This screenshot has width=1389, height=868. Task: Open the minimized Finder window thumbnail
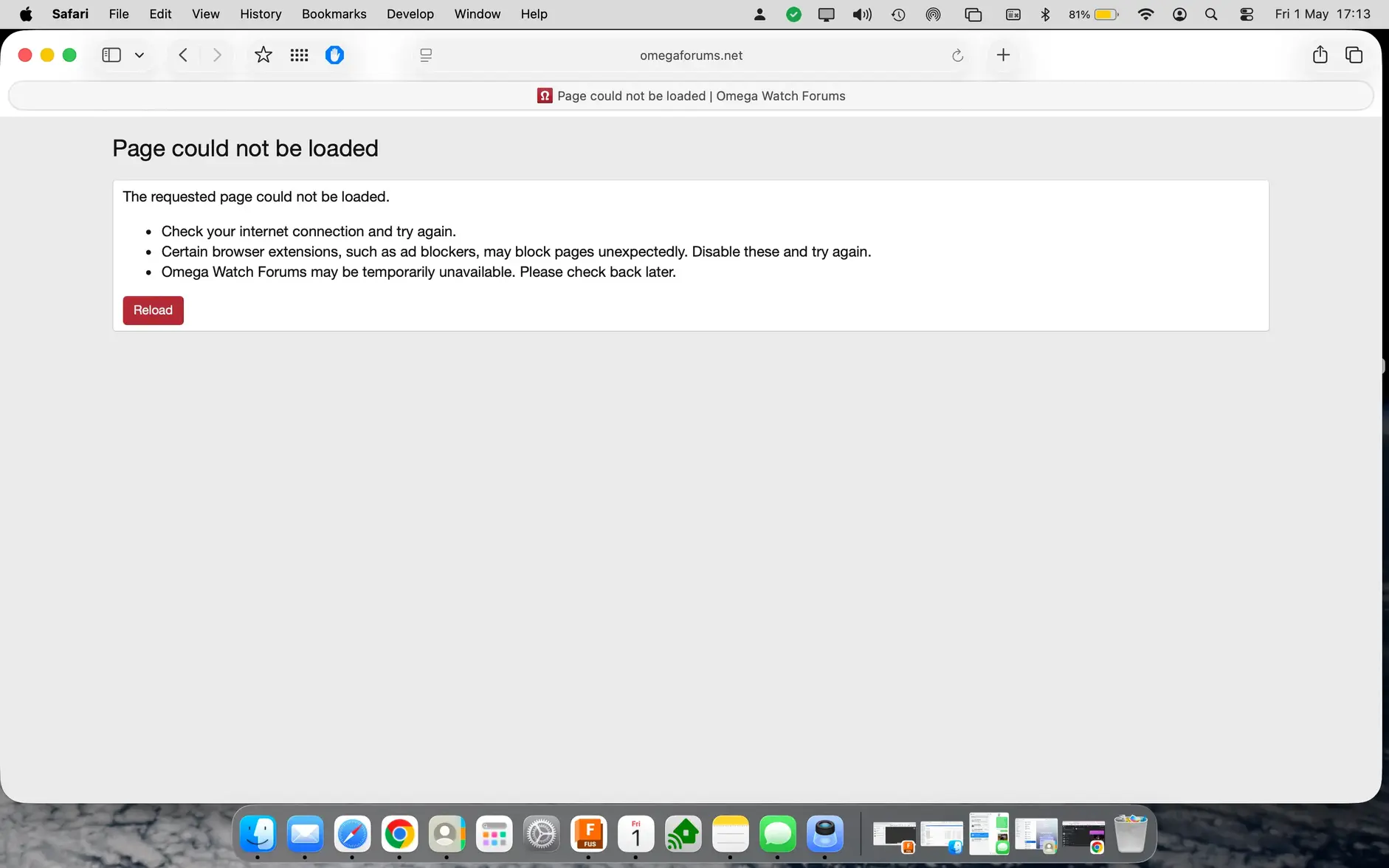click(942, 836)
